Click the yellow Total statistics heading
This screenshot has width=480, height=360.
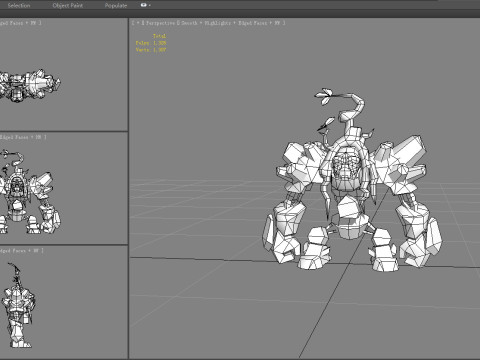tap(159, 36)
